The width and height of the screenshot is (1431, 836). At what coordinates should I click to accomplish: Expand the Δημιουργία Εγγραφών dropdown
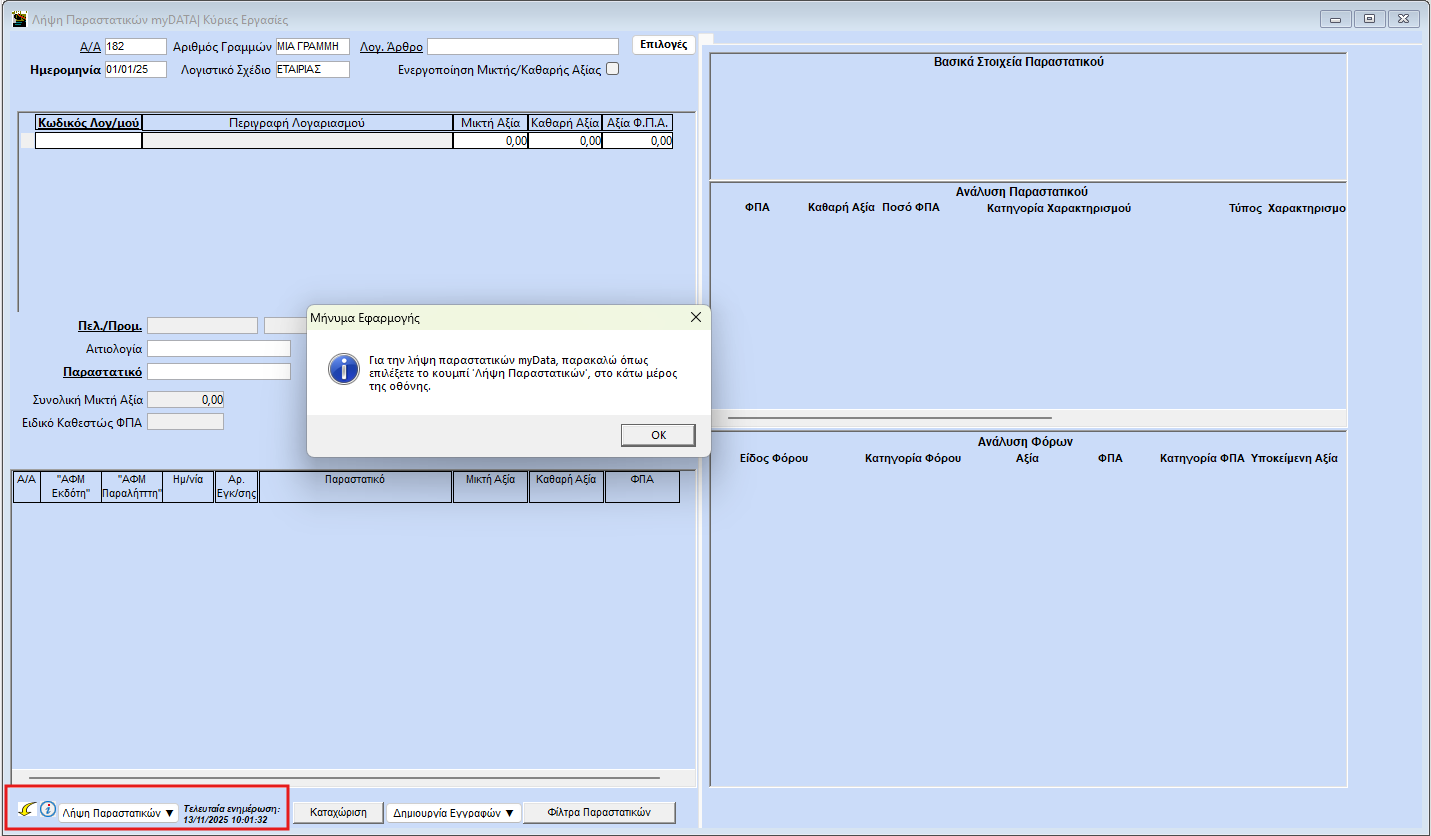click(x=454, y=813)
